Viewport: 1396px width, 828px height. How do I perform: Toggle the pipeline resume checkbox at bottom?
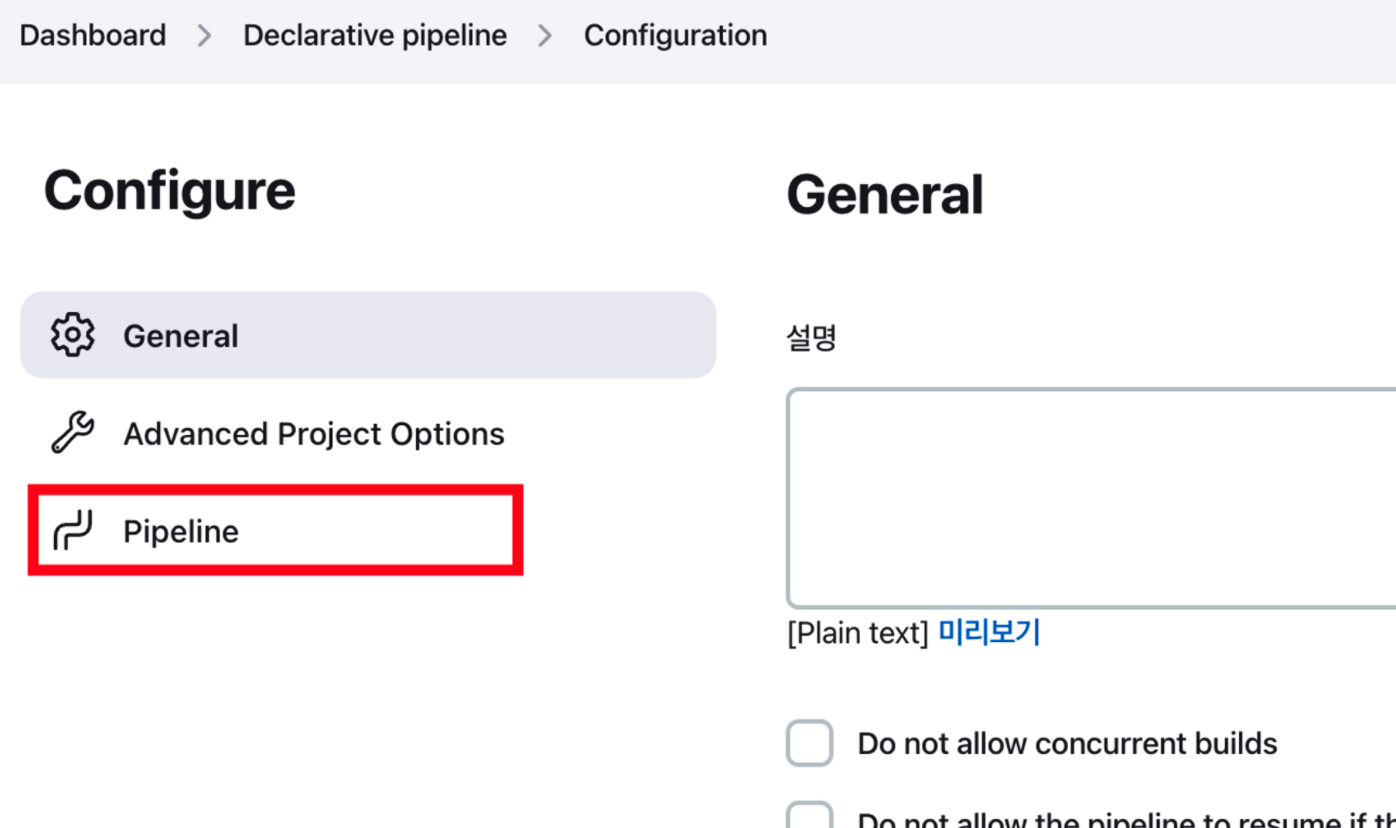[x=809, y=814]
